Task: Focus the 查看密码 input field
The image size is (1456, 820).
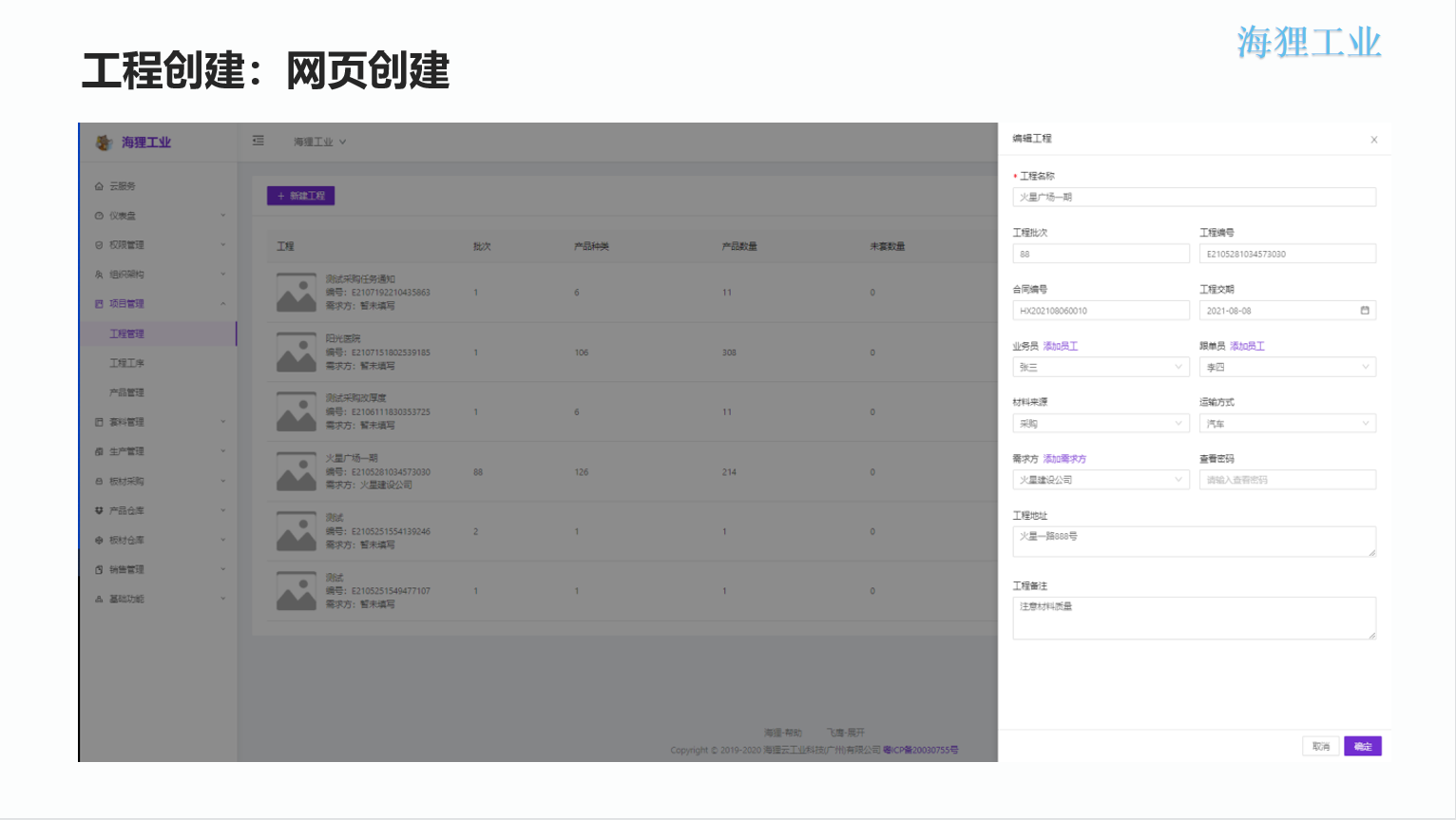Action: (1288, 480)
